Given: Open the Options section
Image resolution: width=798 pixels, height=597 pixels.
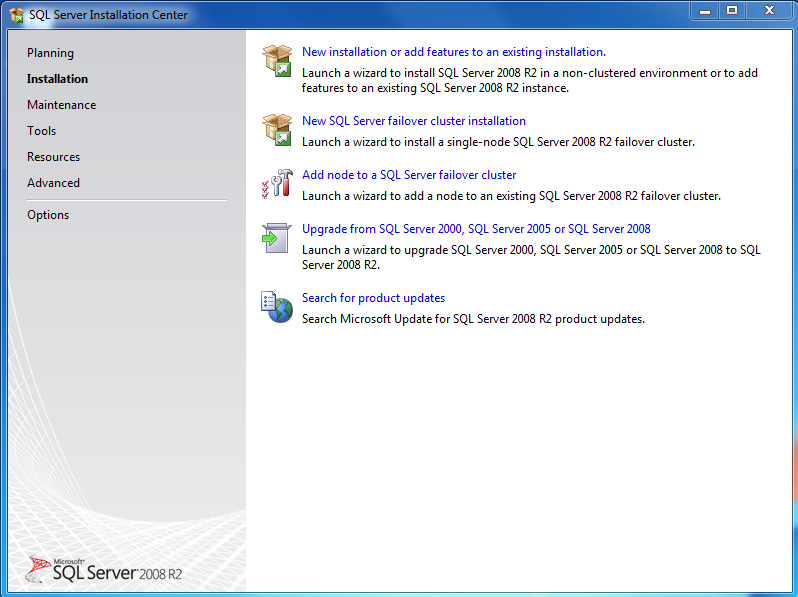Looking at the screenshot, I should pos(48,215).
